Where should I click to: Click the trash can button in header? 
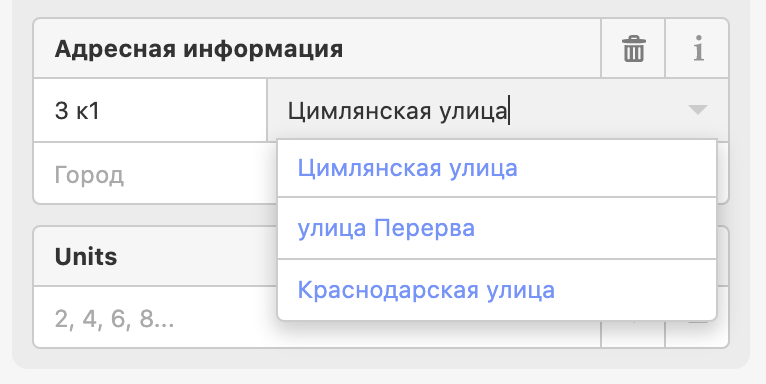pos(633,48)
